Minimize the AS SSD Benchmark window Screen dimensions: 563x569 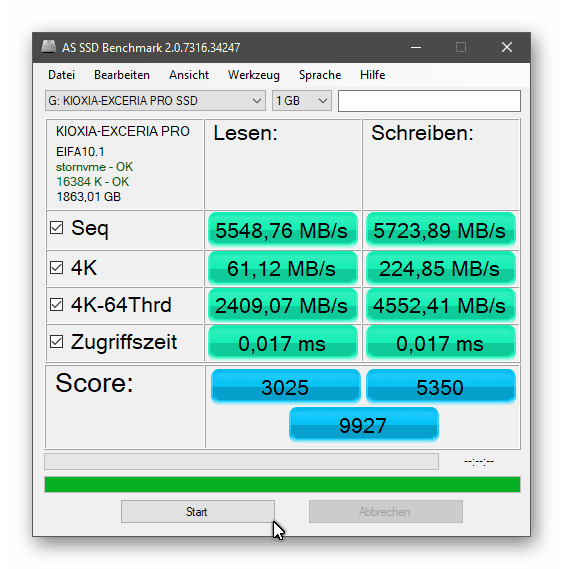tap(416, 47)
